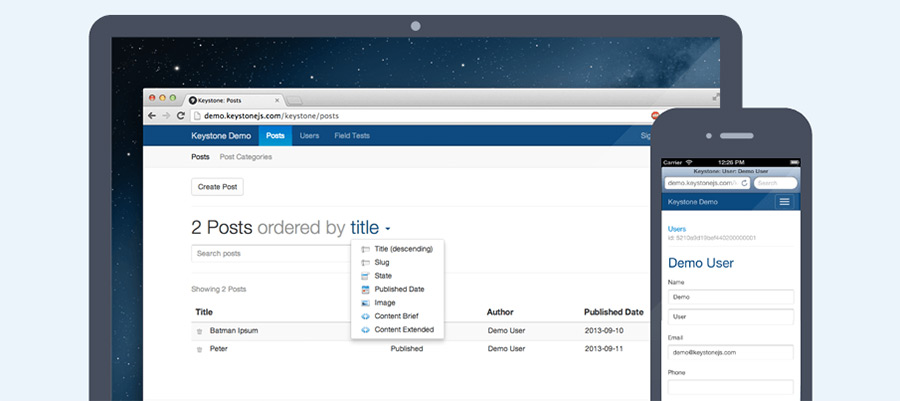The height and width of the screenshot is (401, 900).
Task: Click the trash icon beside Peter
Action: [x=199, y=349]
